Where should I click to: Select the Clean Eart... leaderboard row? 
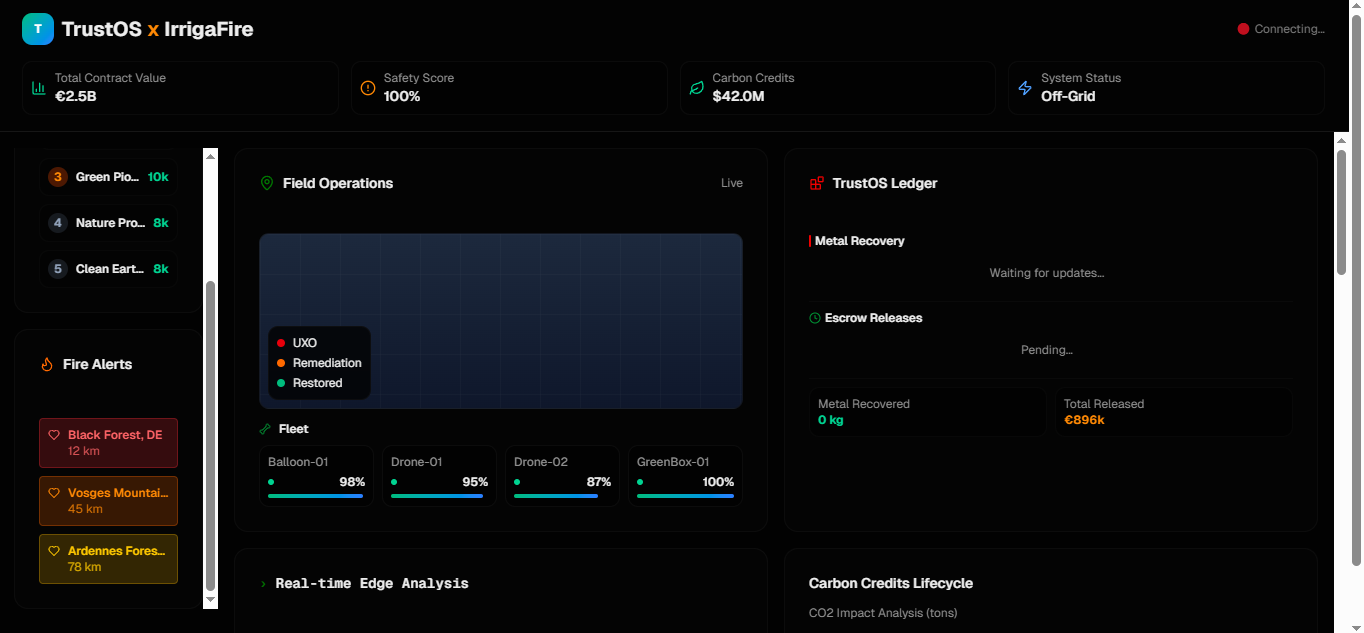[x=108, y=269]
